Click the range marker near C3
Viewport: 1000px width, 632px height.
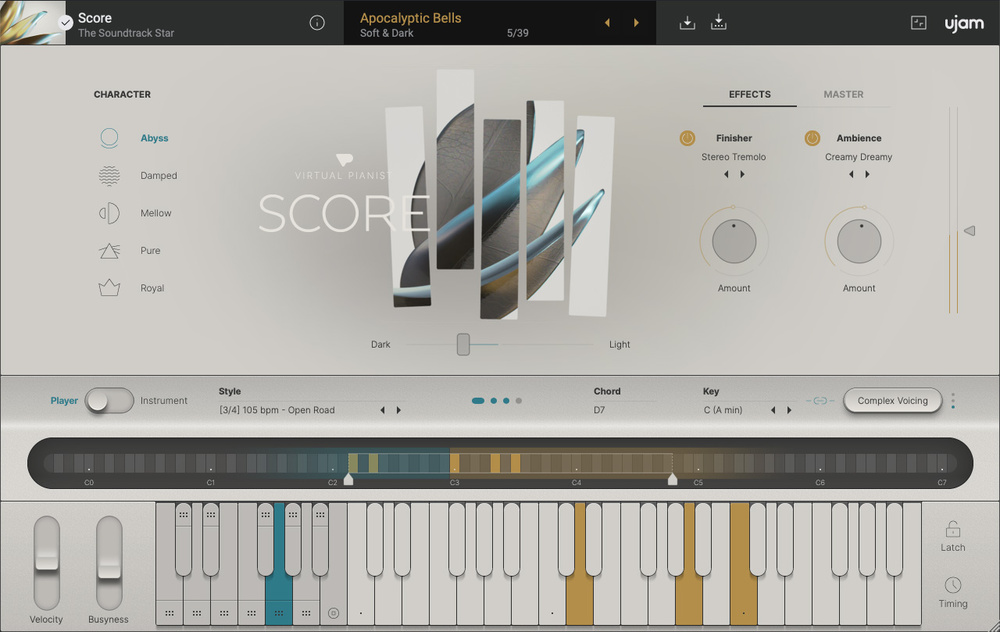click(348, 479)
